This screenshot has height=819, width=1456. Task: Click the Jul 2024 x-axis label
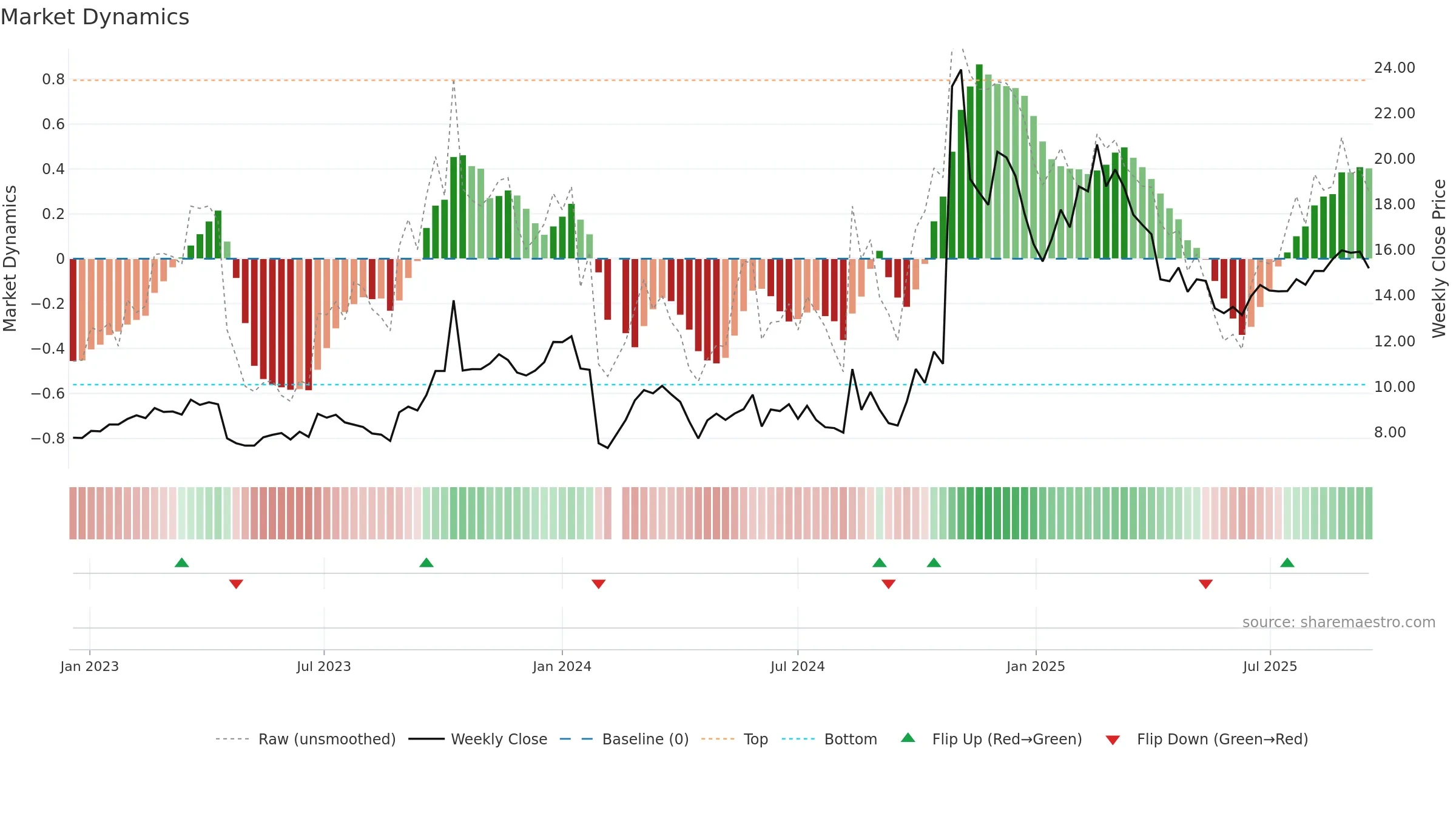798,666
